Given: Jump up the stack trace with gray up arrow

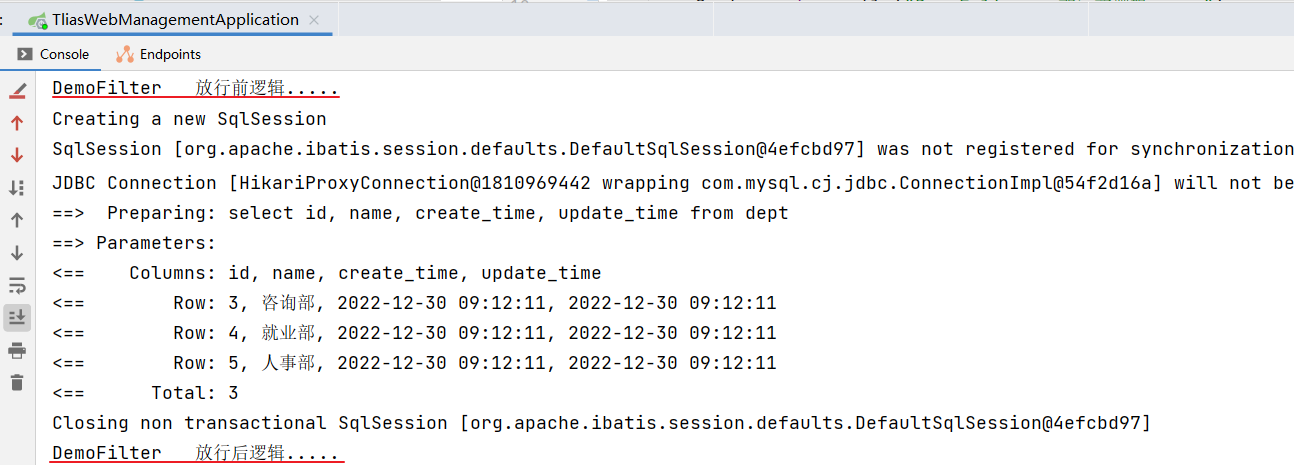Looking at the screenshot, I should (17, 220).
